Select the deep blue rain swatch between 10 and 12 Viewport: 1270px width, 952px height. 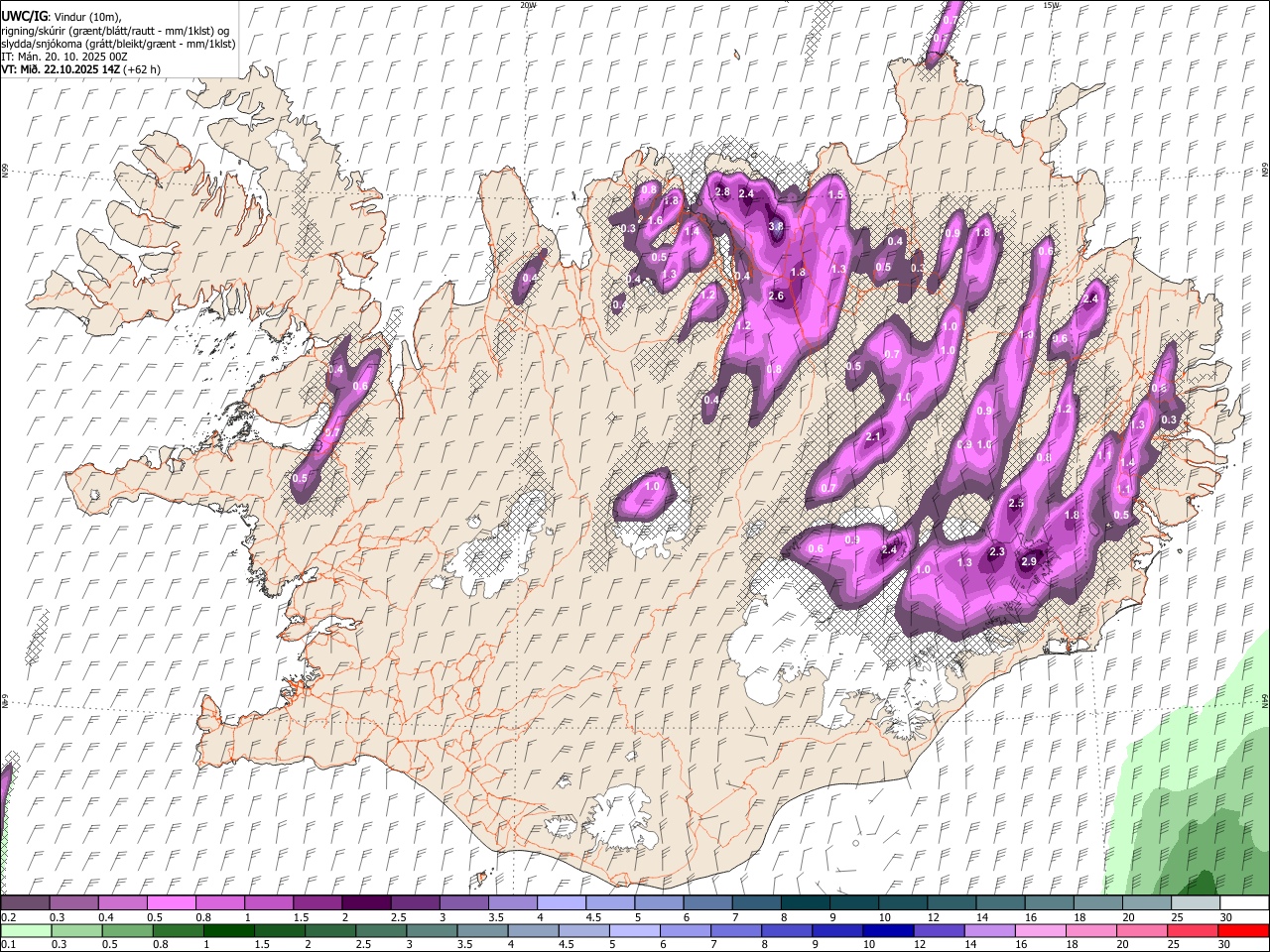(x=888, y=930)
